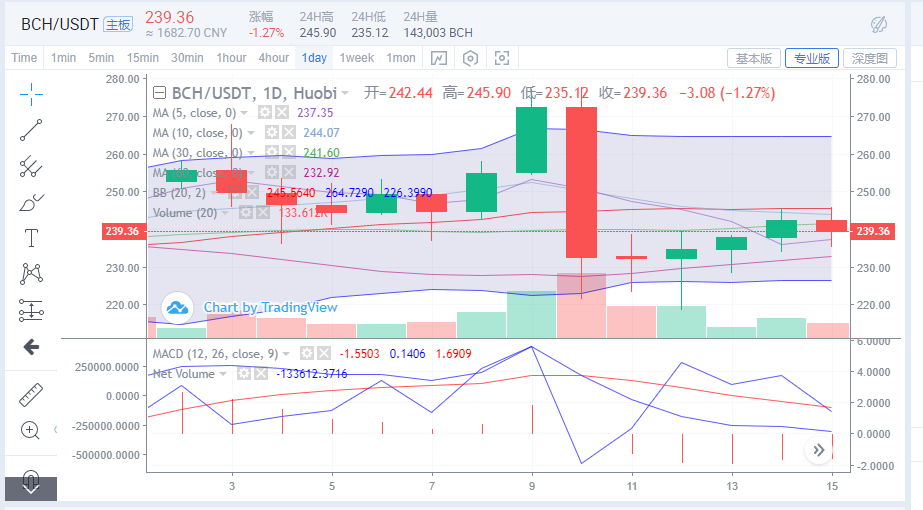923x510 pixels.
Task: Select the trend line drawing tool
Action: pos(31,130)
